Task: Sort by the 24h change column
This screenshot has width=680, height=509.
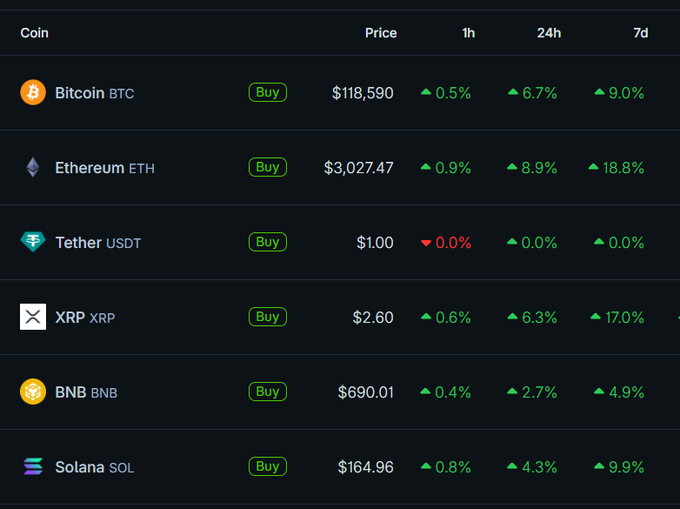Action: tap(548, 33)
